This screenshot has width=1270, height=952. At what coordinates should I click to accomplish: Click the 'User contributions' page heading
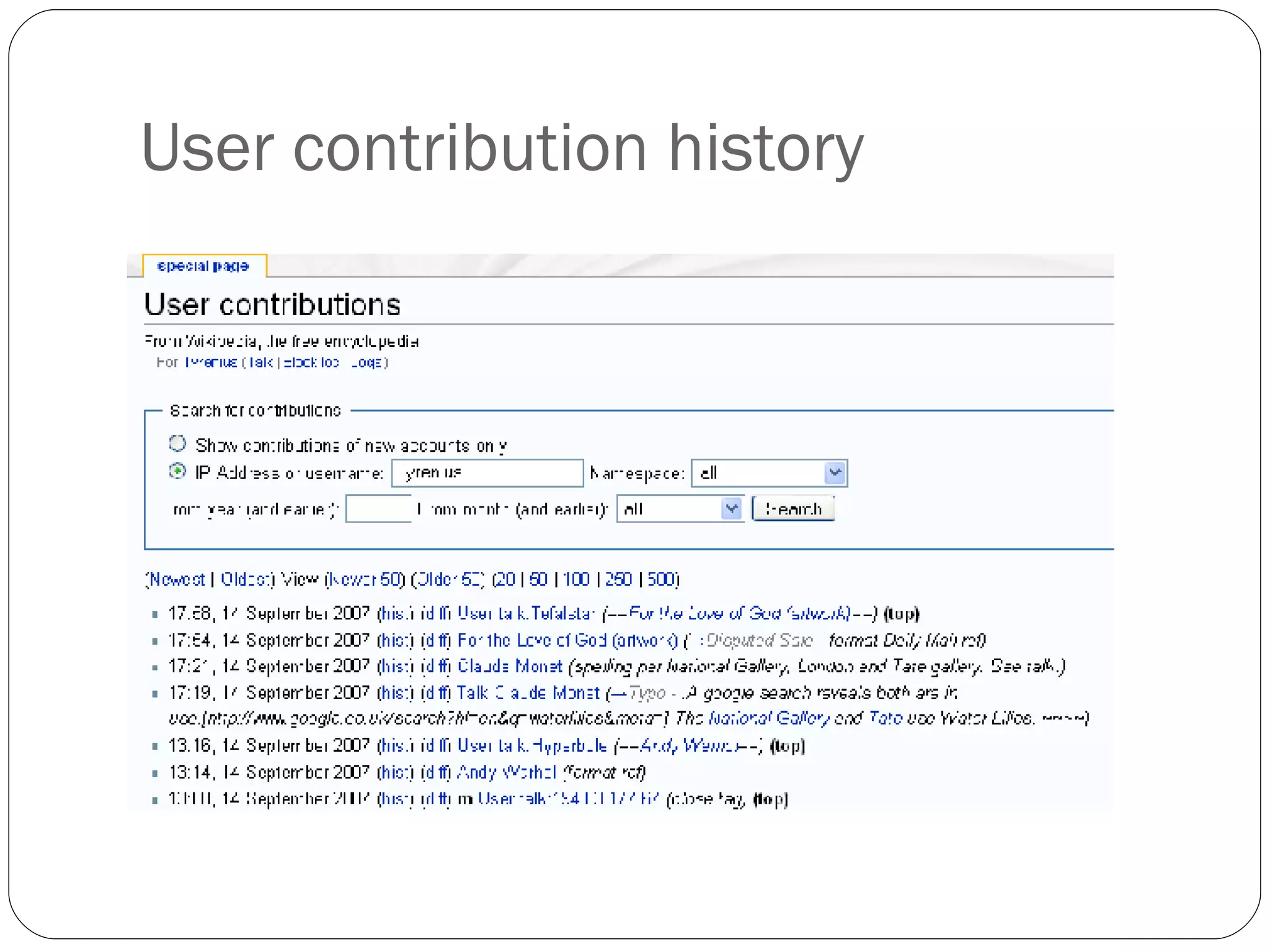coord(272,304)
